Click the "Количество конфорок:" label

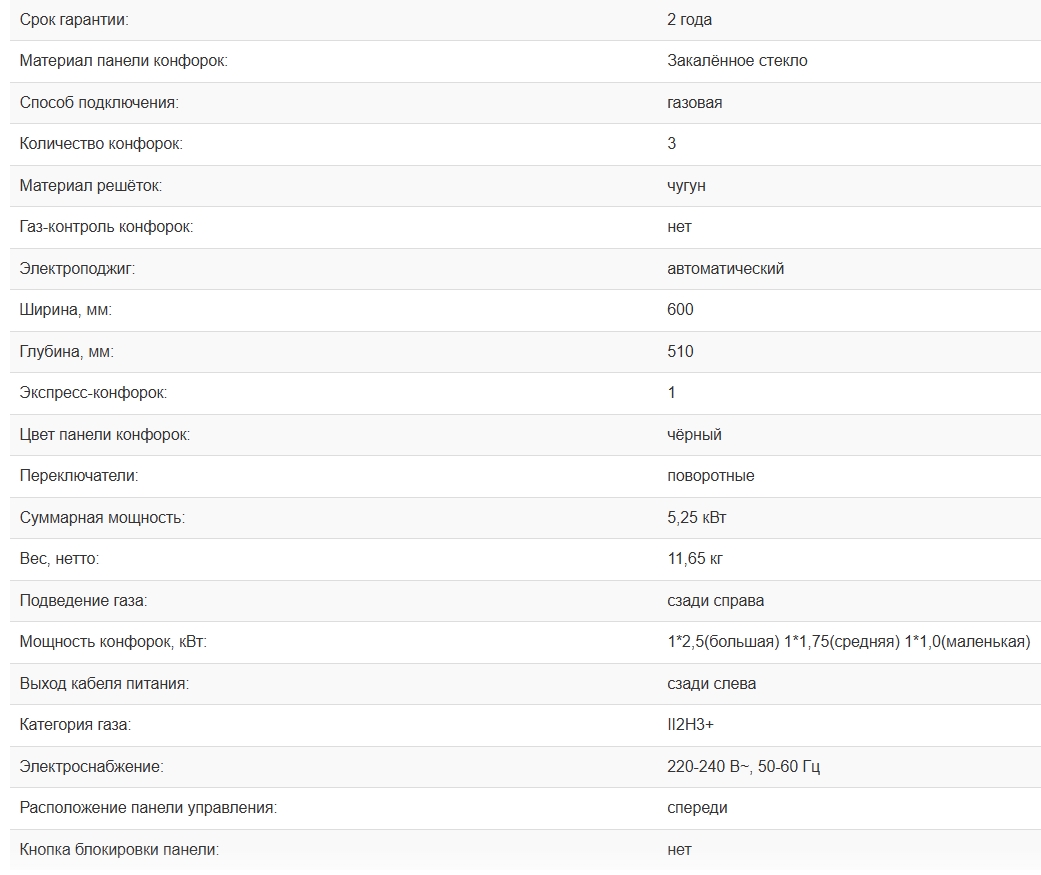click(101, 144)
